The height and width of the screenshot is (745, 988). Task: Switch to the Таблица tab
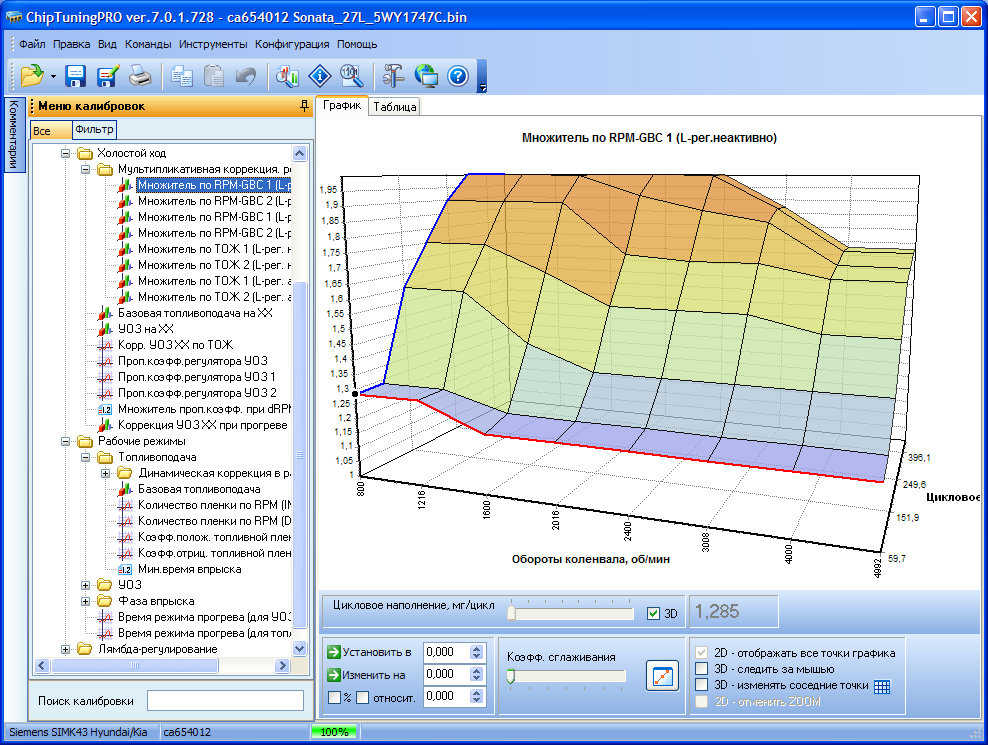[x=395, y=107]
